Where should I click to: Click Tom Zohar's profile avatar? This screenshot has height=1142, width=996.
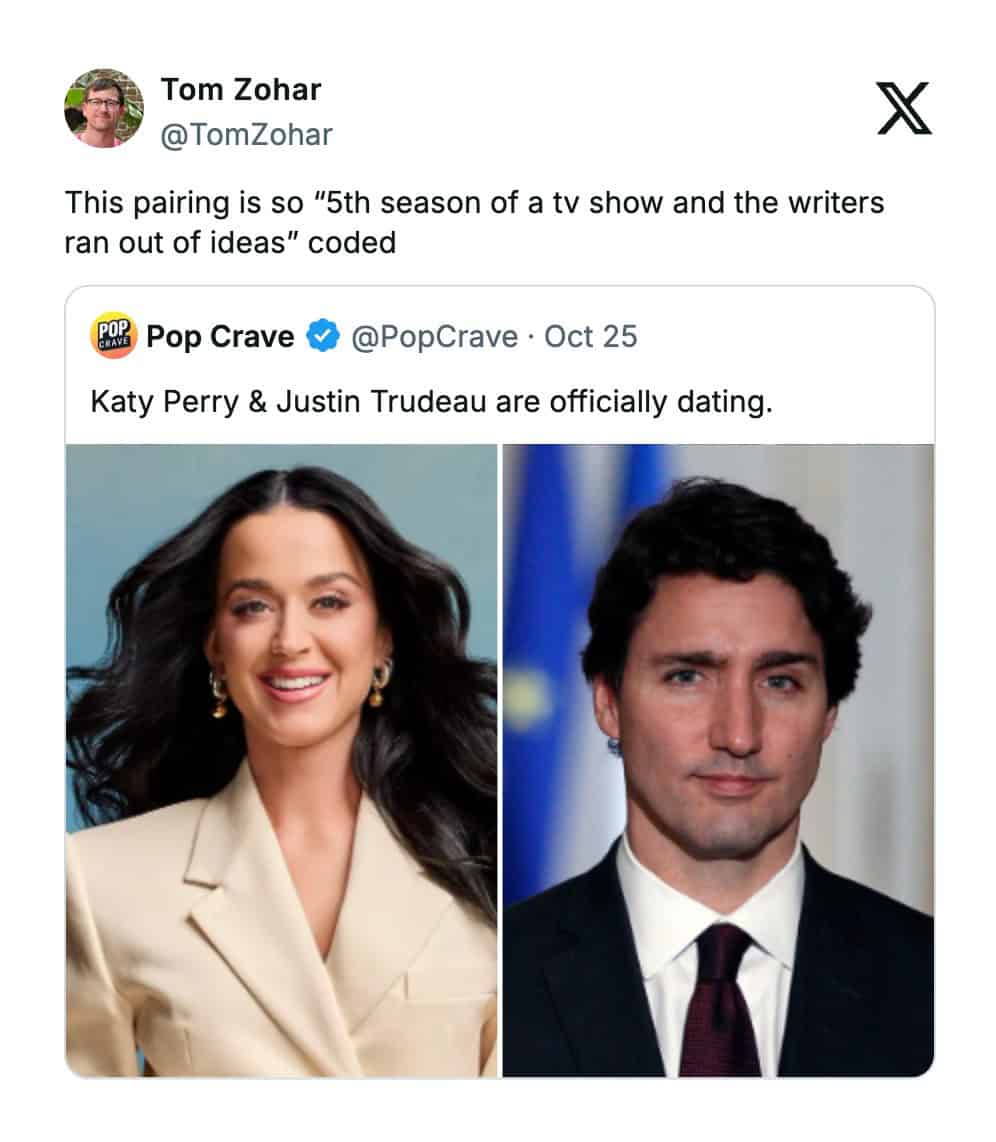coord(104,108)
